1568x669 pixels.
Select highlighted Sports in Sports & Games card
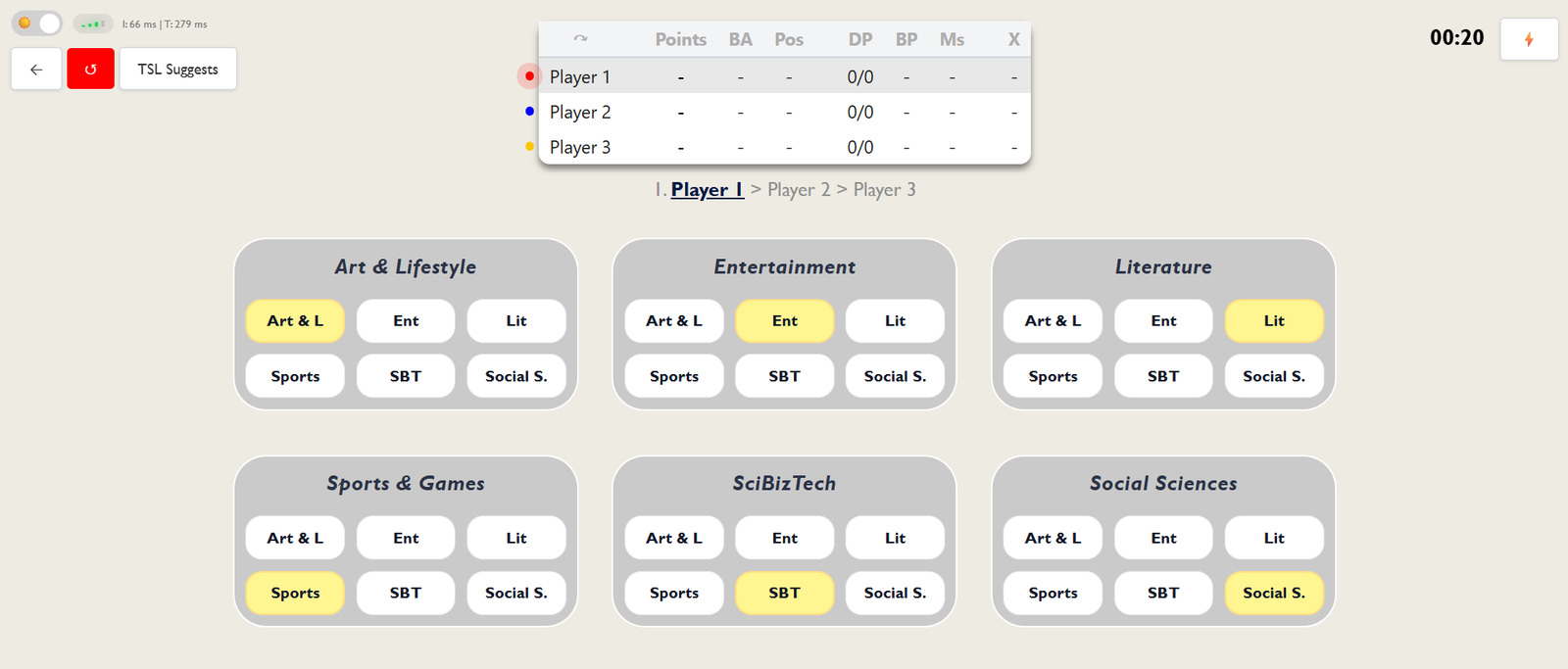point(295,593)
